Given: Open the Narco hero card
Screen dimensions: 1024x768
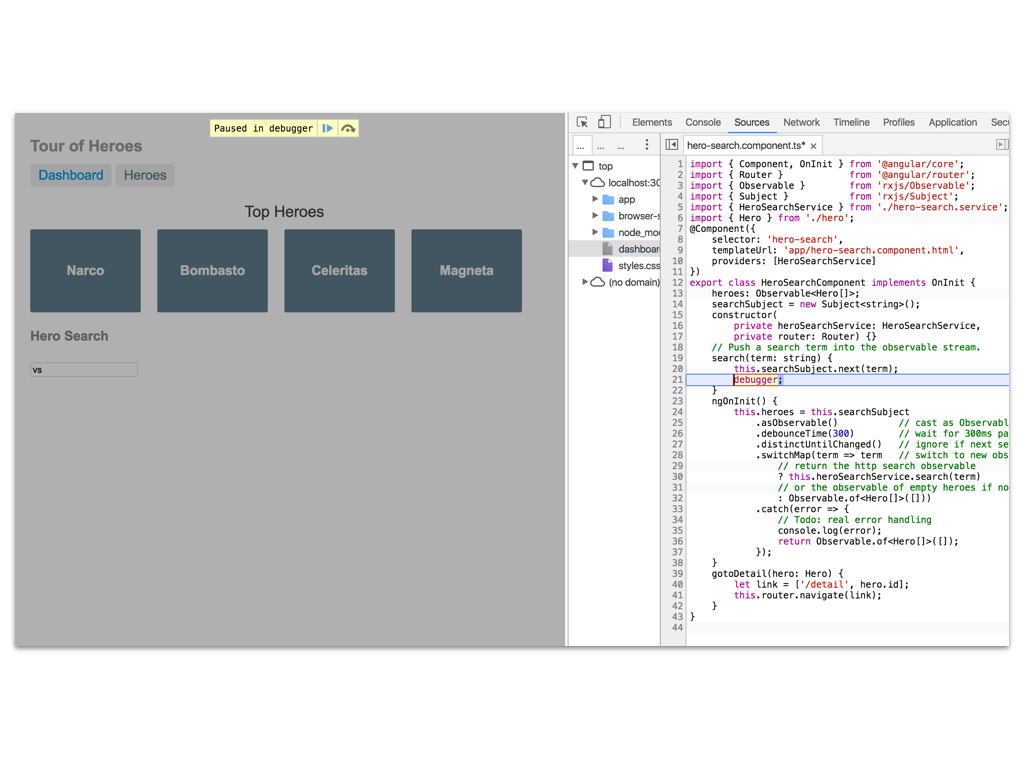Looking at the screenshot, I should point(85,270).
